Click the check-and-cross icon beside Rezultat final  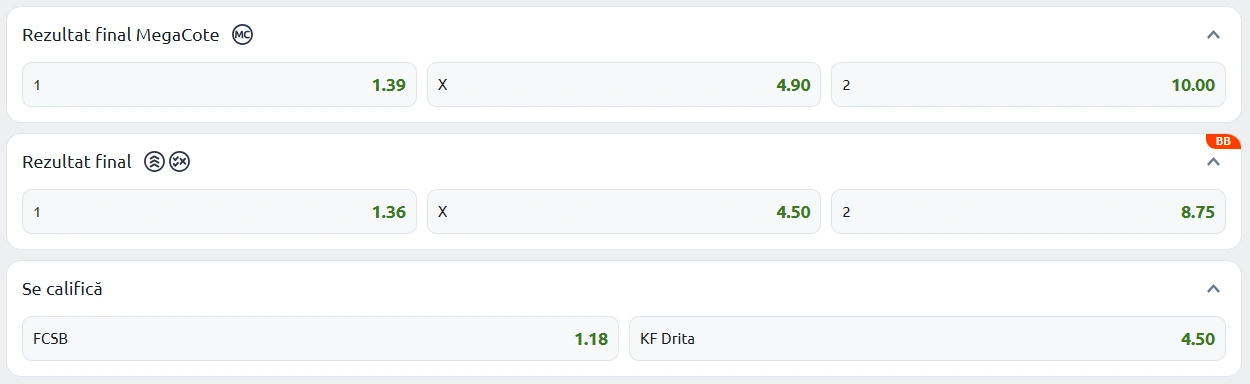coord(179,162)
